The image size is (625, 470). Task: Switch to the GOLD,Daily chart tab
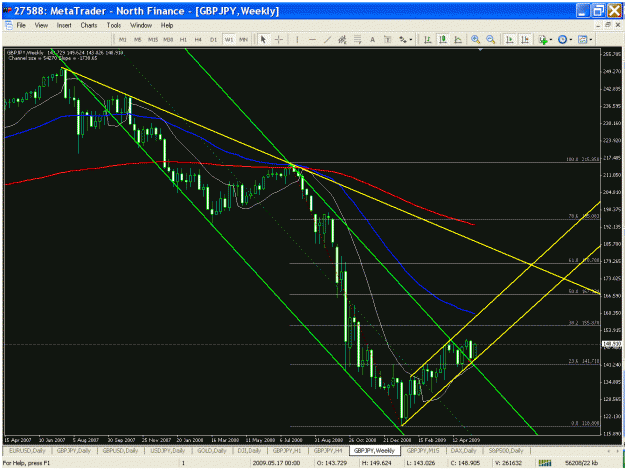[x=212, y=450]
